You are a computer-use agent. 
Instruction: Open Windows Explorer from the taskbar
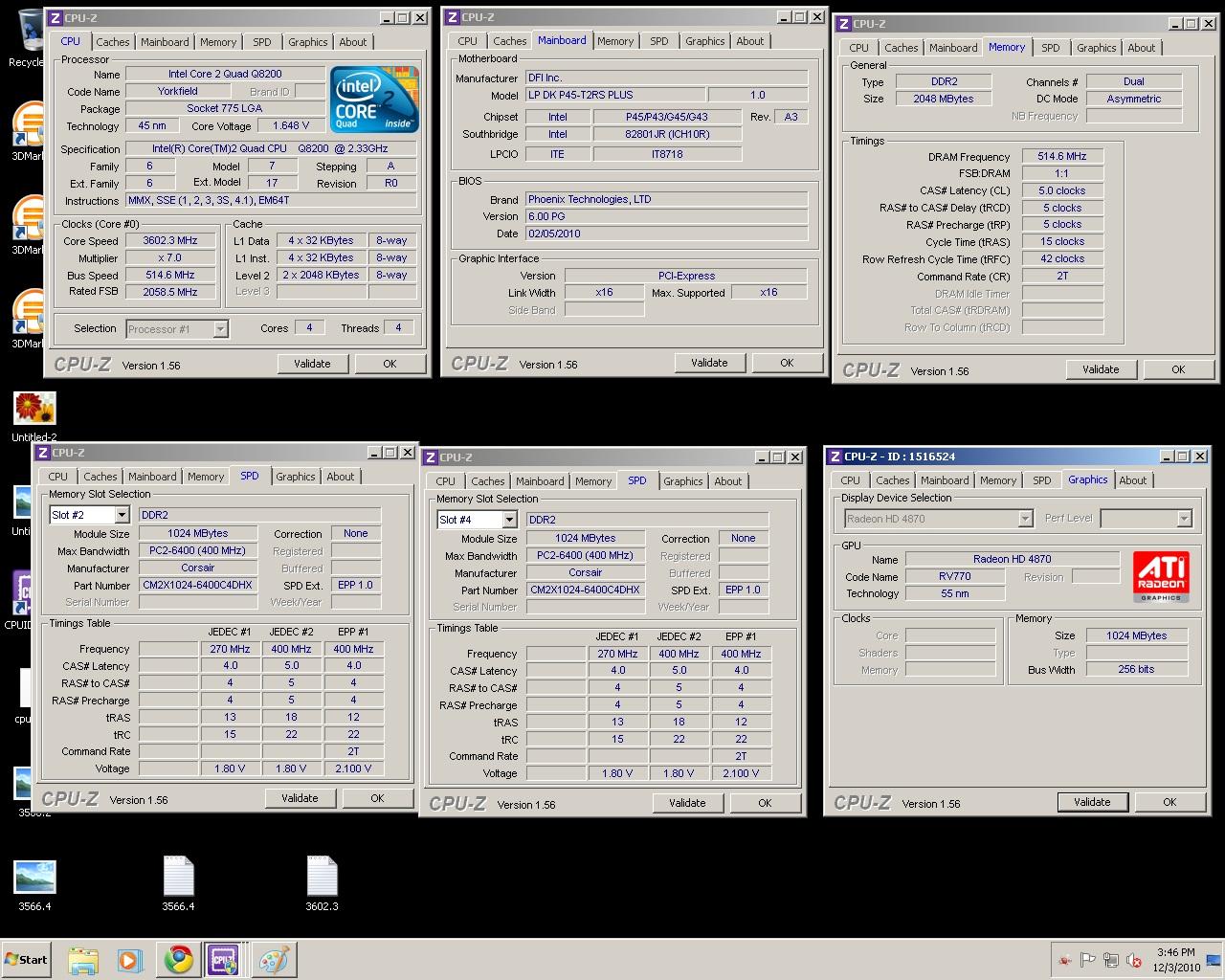tap(83, 960)
